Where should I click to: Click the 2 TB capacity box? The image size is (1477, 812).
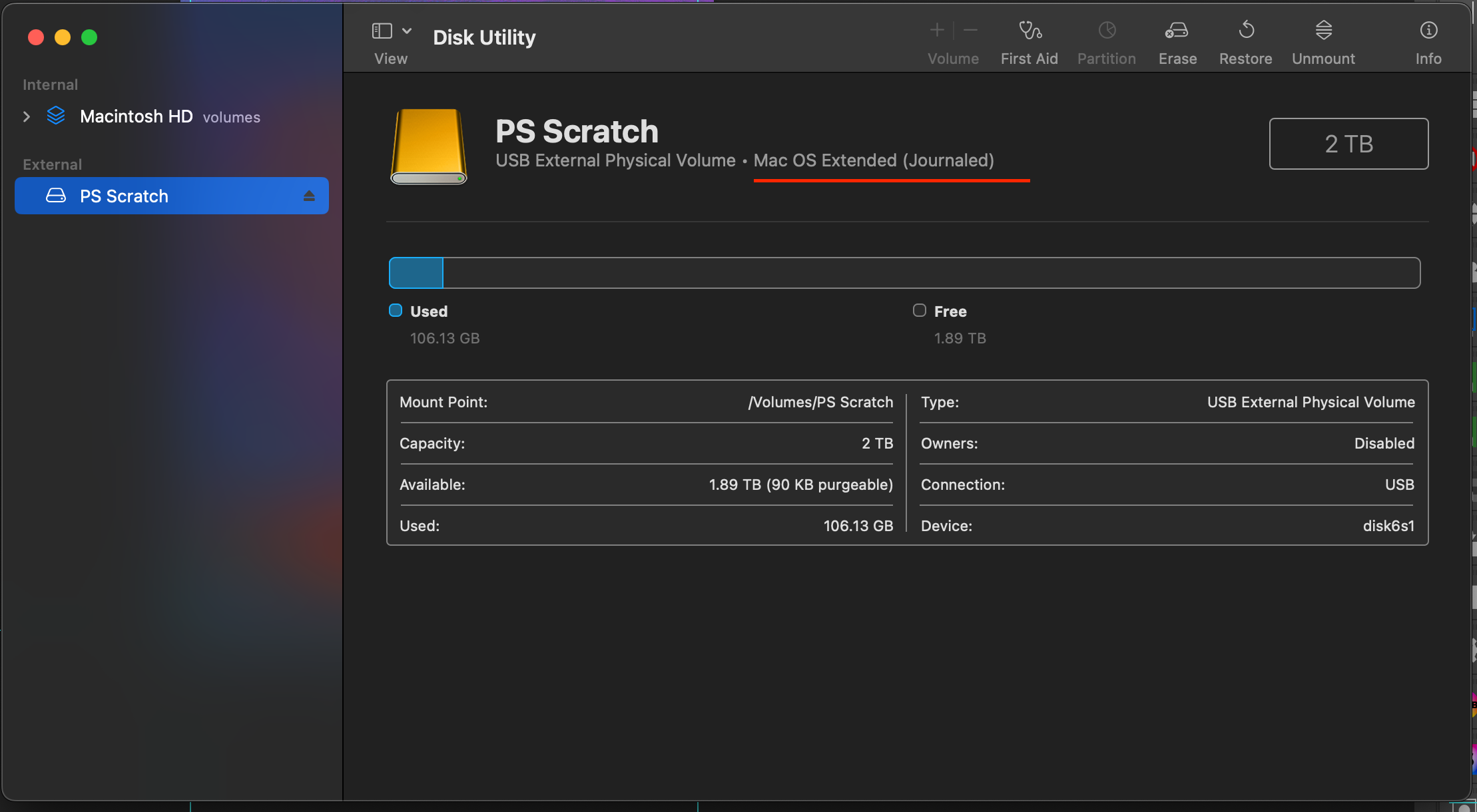1348,144
